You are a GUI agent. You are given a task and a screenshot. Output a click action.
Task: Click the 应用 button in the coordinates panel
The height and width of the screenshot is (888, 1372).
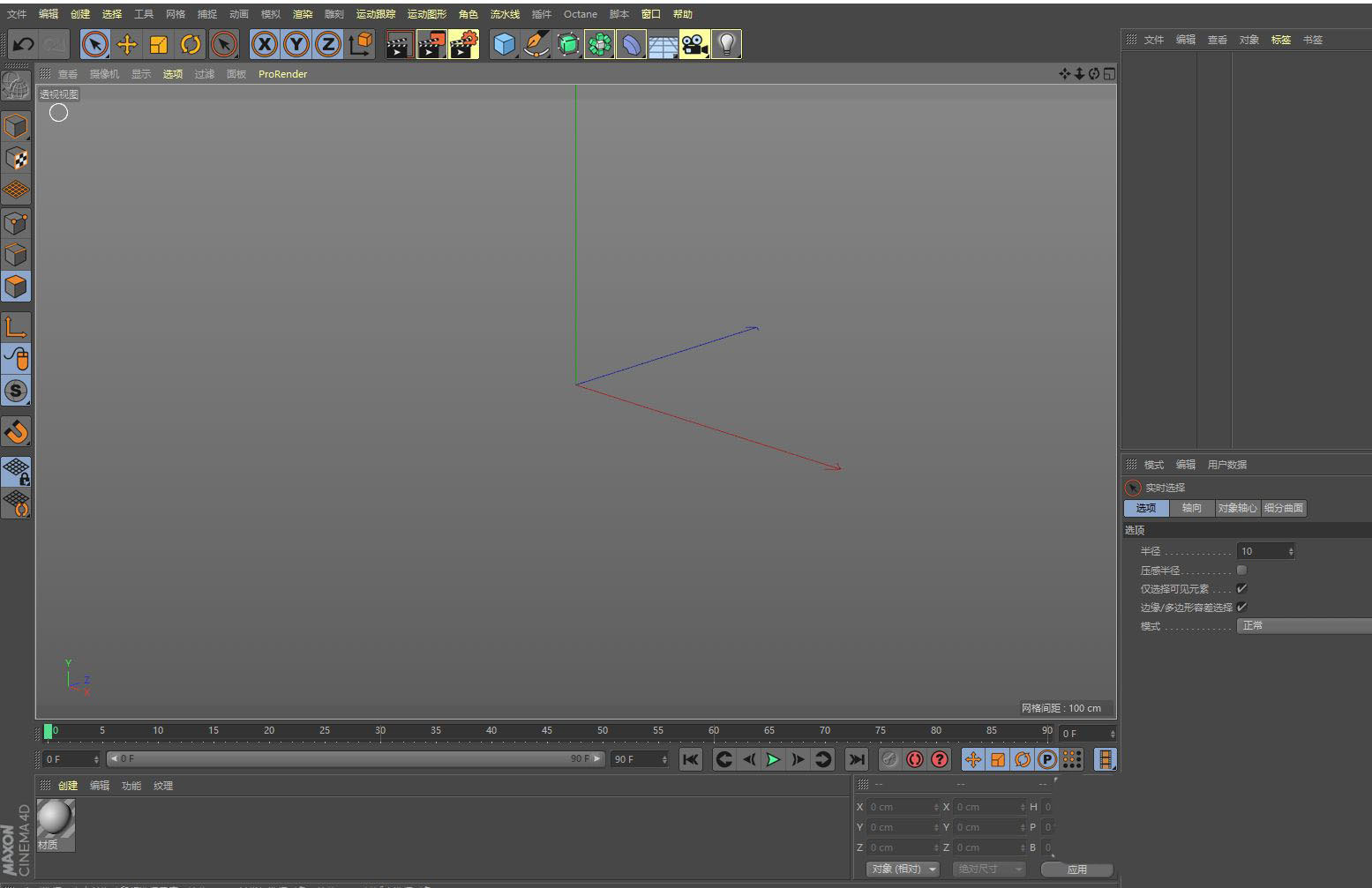(x=1077, y=869)
